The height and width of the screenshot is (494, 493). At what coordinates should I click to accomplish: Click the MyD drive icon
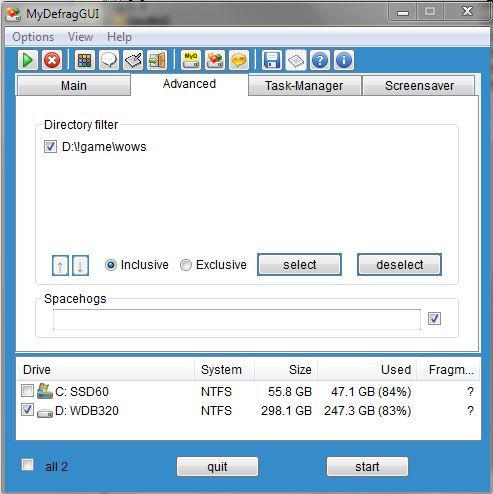click(191, 60)
